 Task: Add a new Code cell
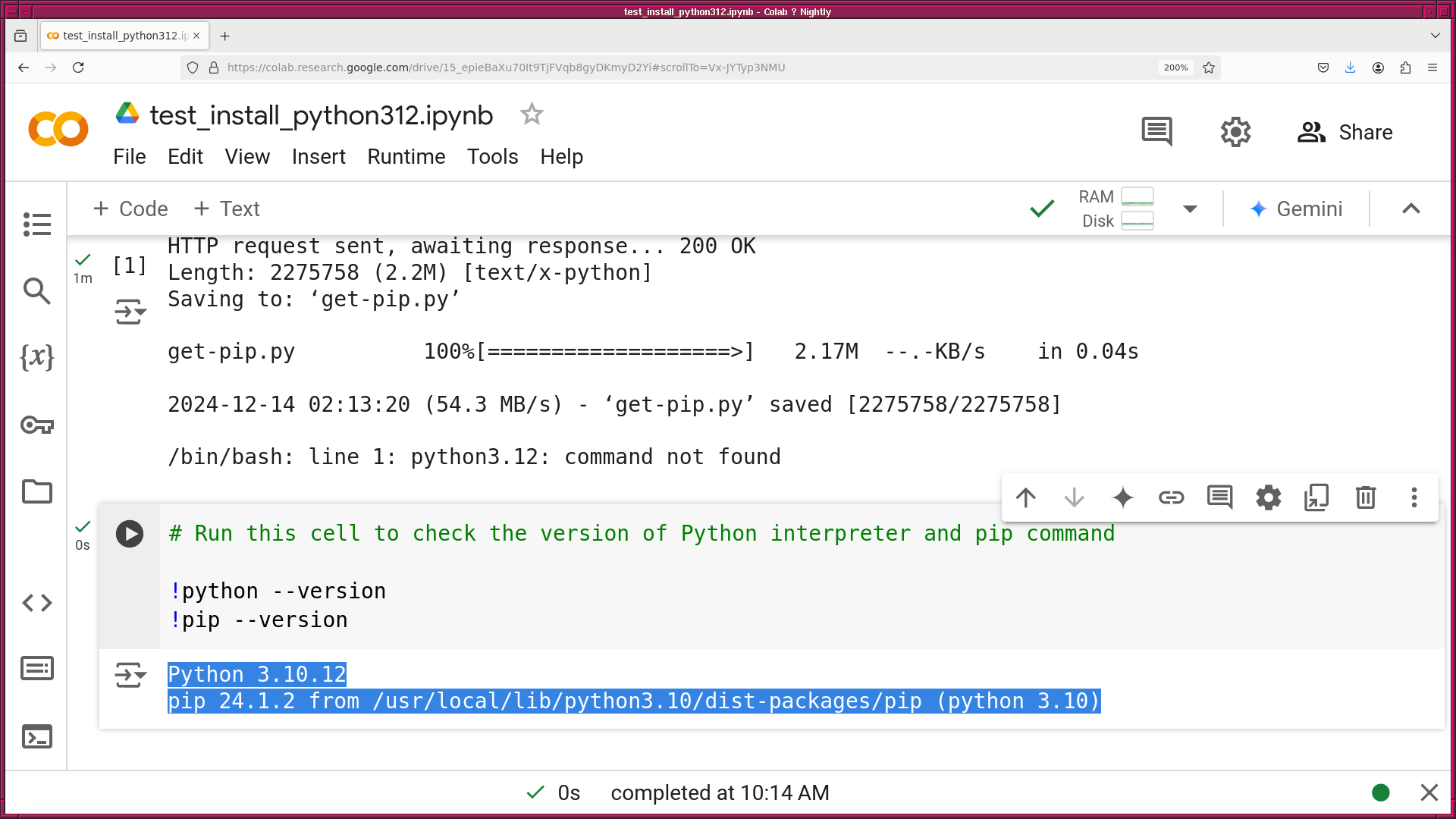130,209
